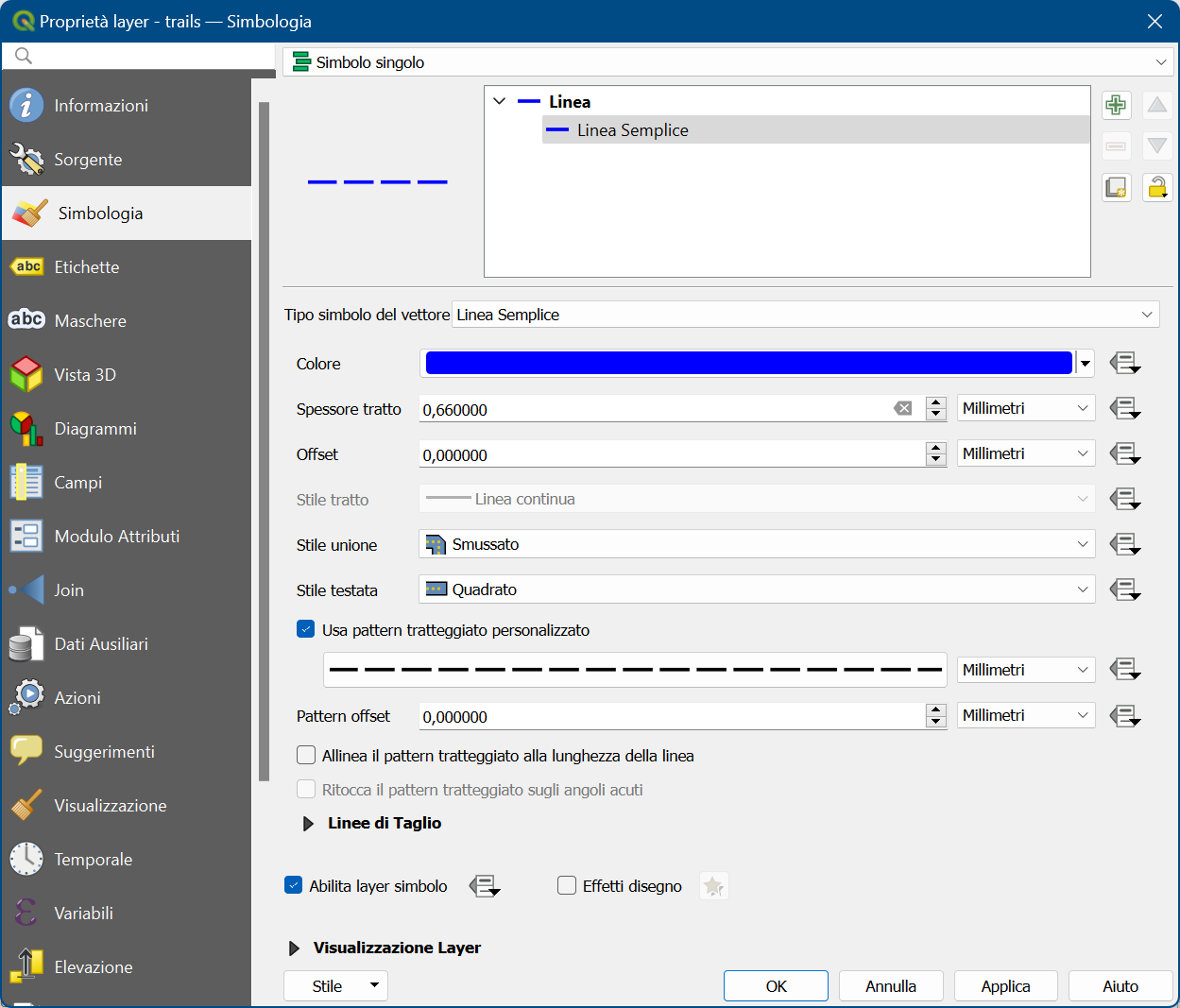Open the Stile menu button
The height and width of the screenshot is (1008, 1180).
(335, 986)
